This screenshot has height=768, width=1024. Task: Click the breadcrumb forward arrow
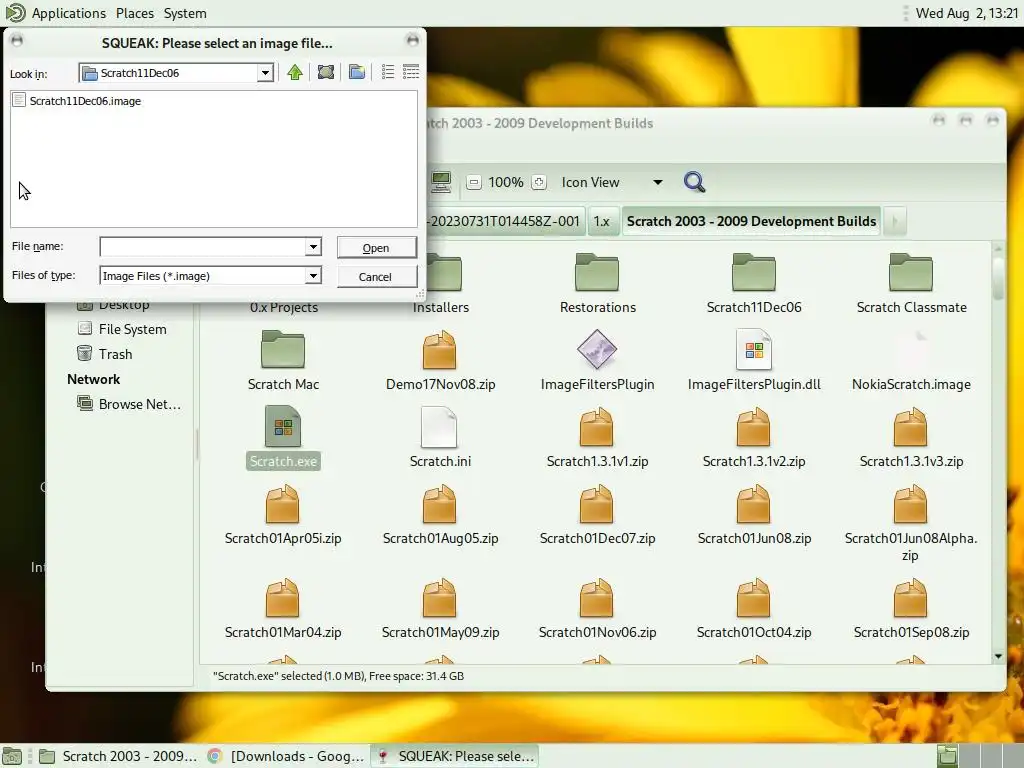click(895, 221)
